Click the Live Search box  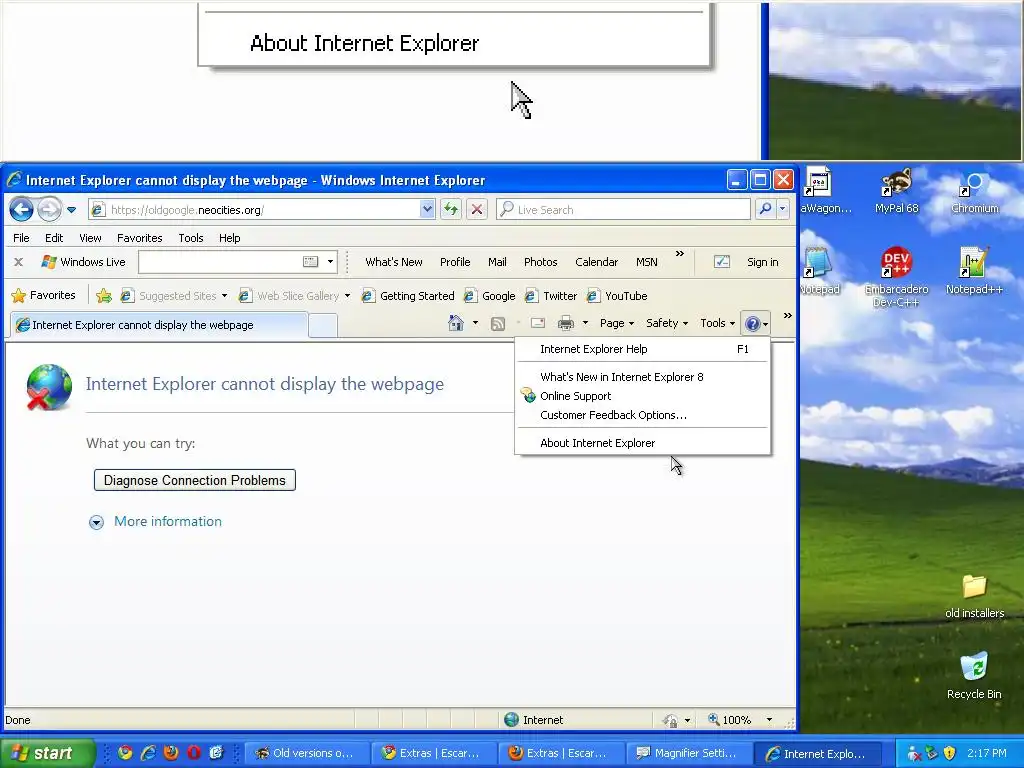click(623, 210)
